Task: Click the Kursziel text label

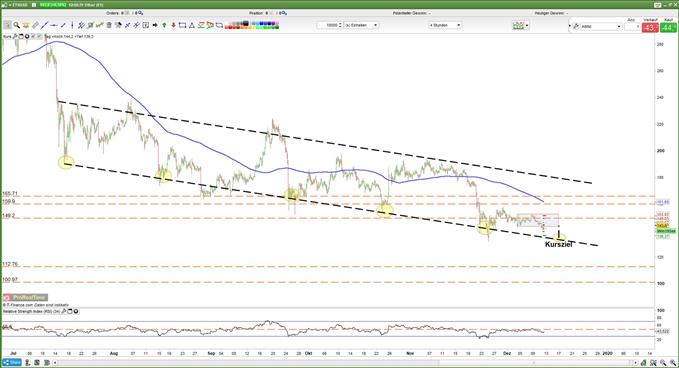Action: click(559, 245)
